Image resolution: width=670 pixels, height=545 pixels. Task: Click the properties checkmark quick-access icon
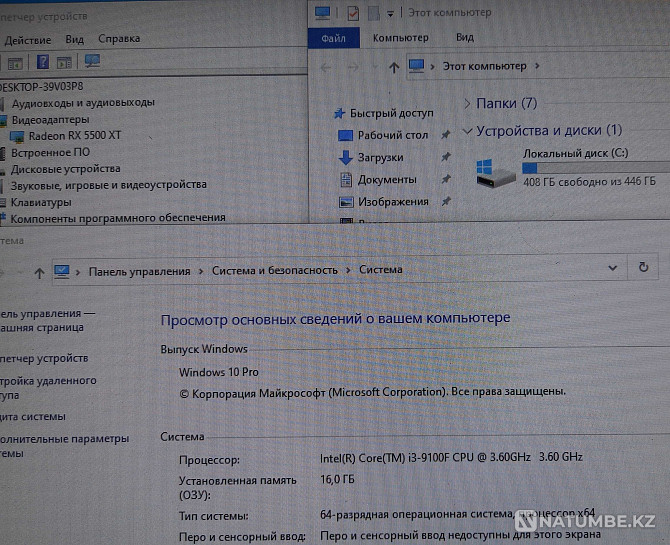point(353,13)
